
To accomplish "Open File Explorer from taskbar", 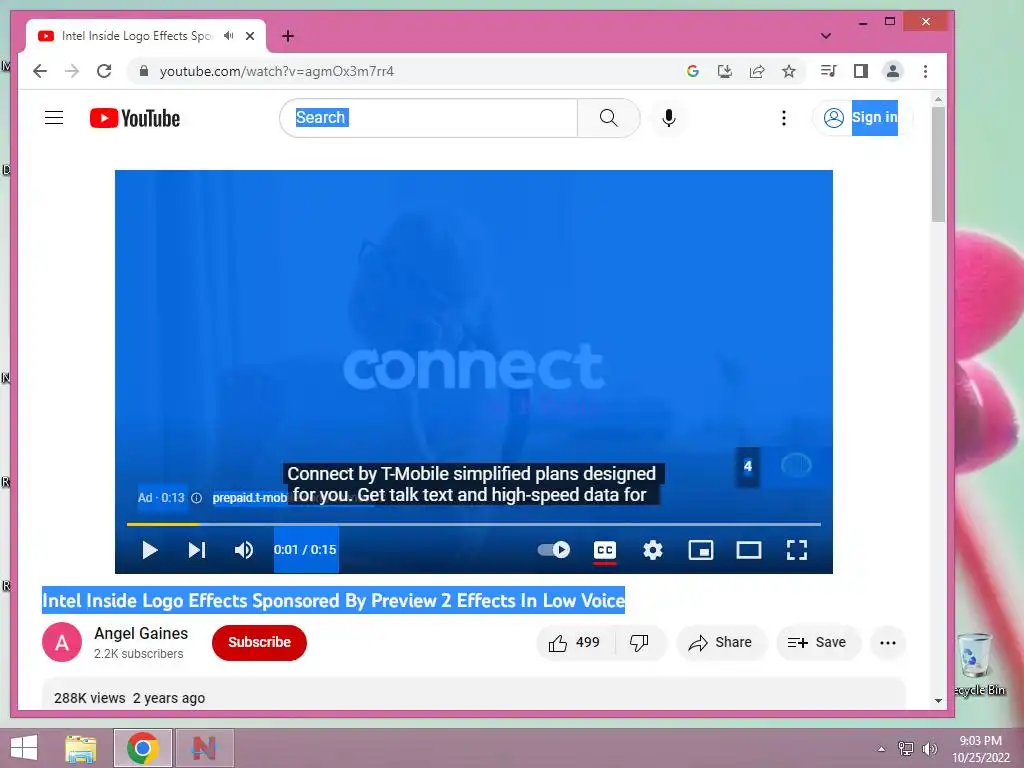I will (81, 748).
